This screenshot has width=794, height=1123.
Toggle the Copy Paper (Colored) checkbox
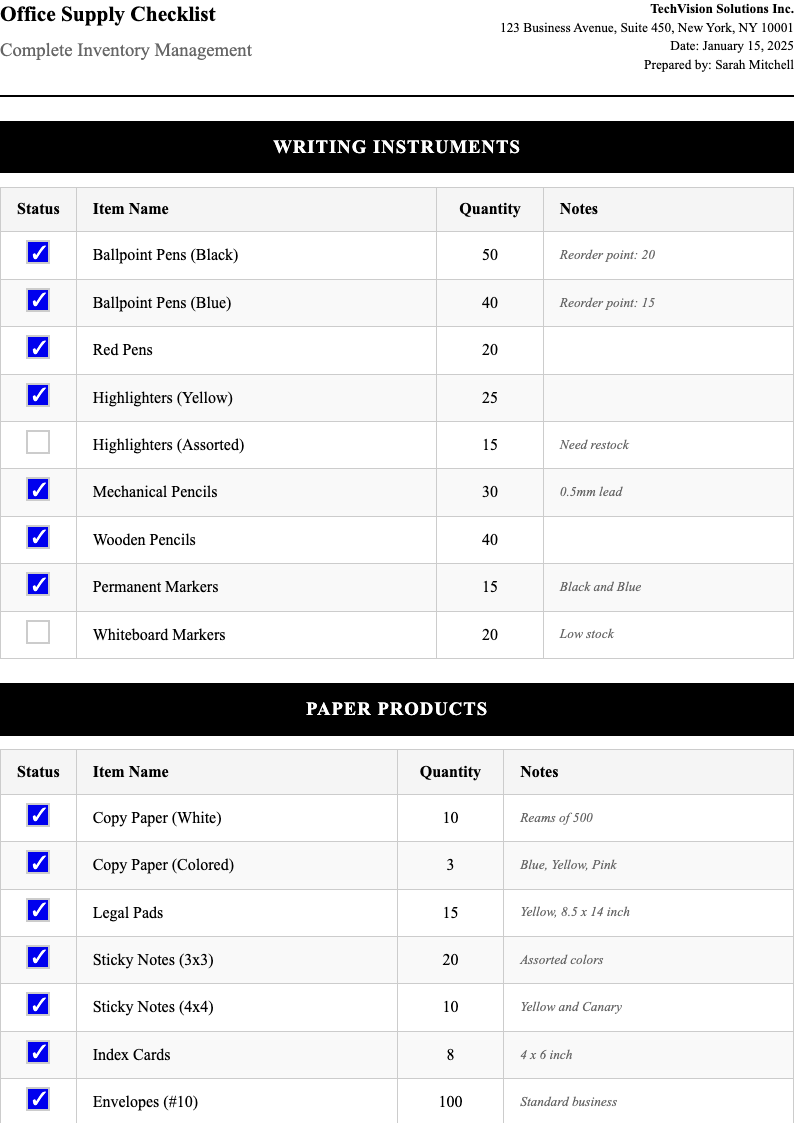pyautogui.click(x=38, y=862)
